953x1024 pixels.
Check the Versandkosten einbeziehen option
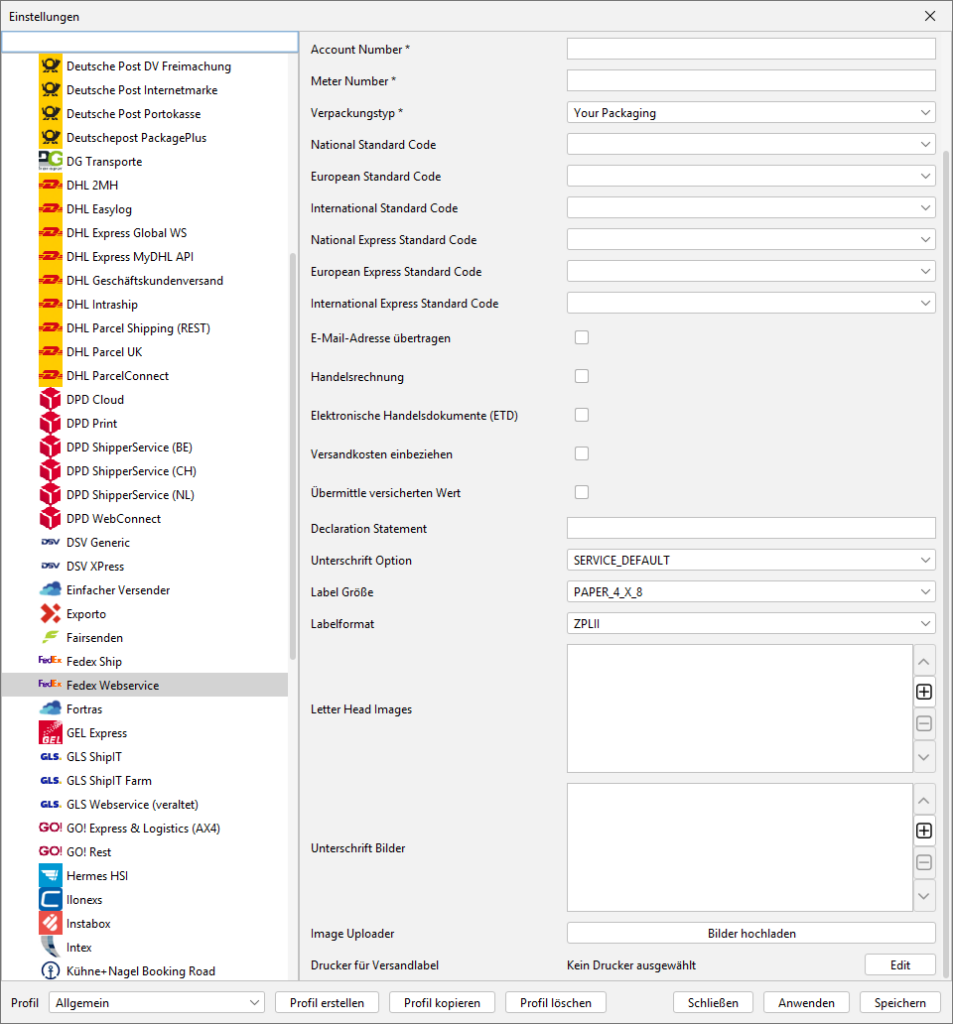point(581,454)
